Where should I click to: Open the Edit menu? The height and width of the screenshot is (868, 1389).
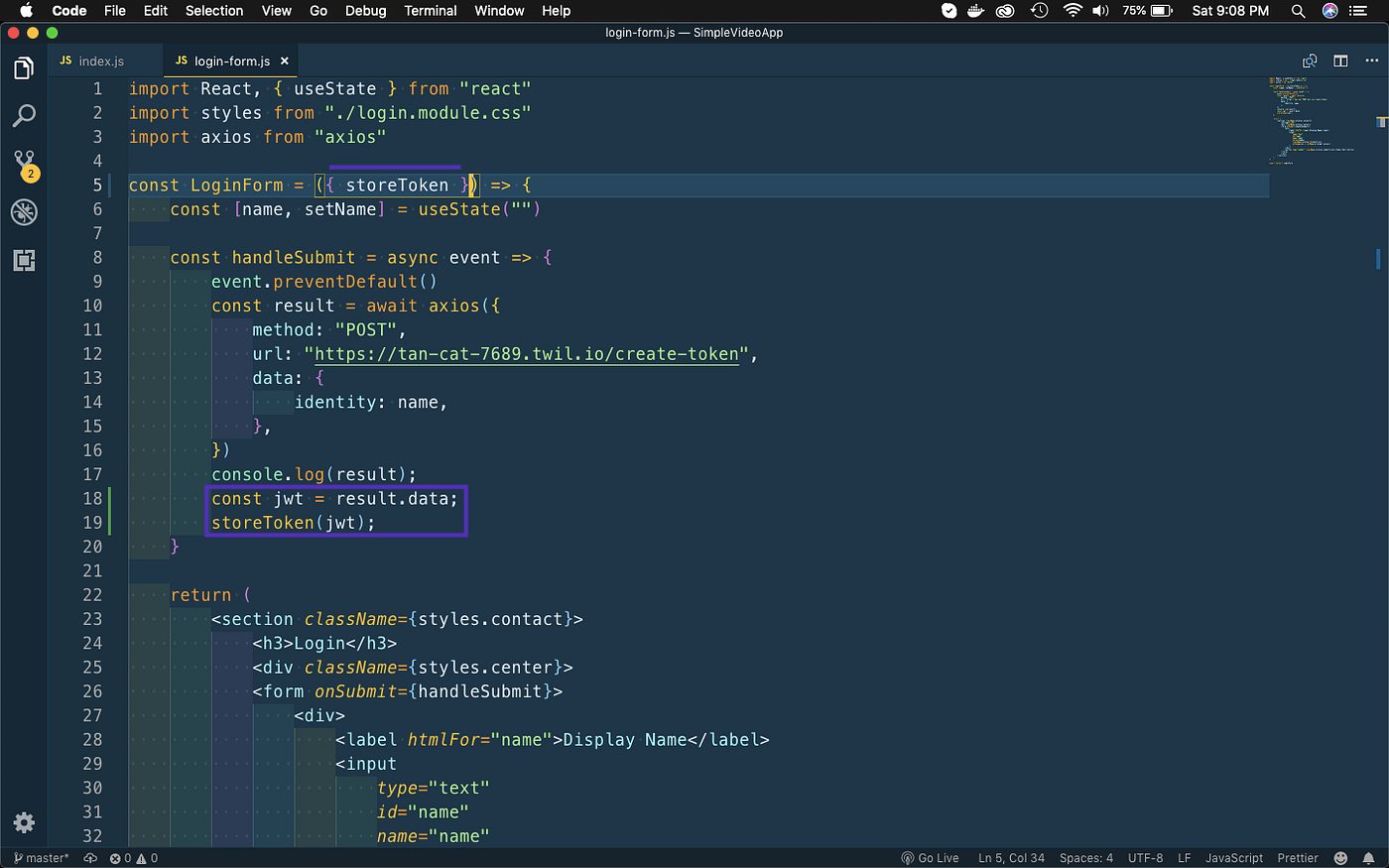coord(156,11)
